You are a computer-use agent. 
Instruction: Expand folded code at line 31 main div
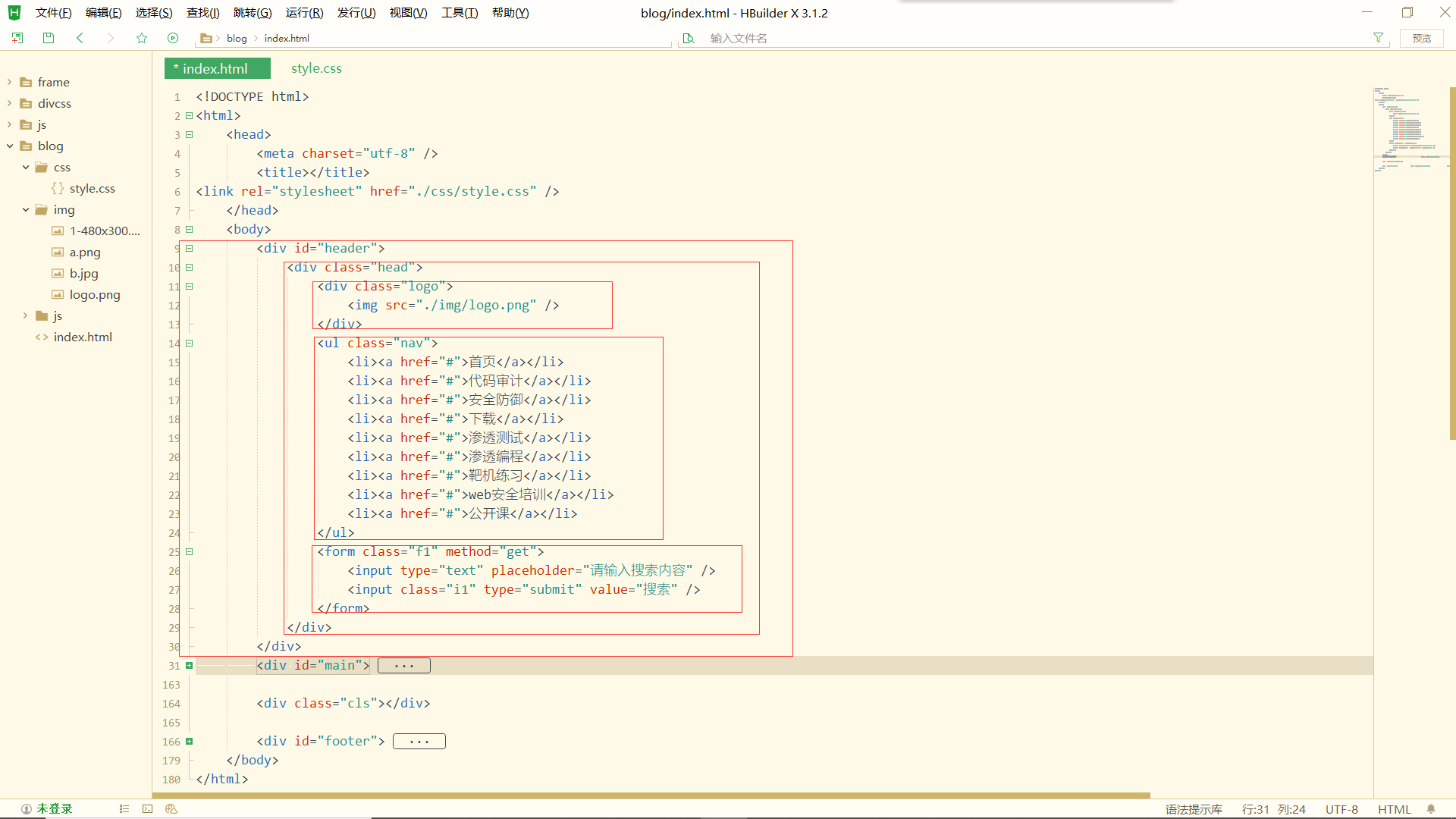click(190, 665)
